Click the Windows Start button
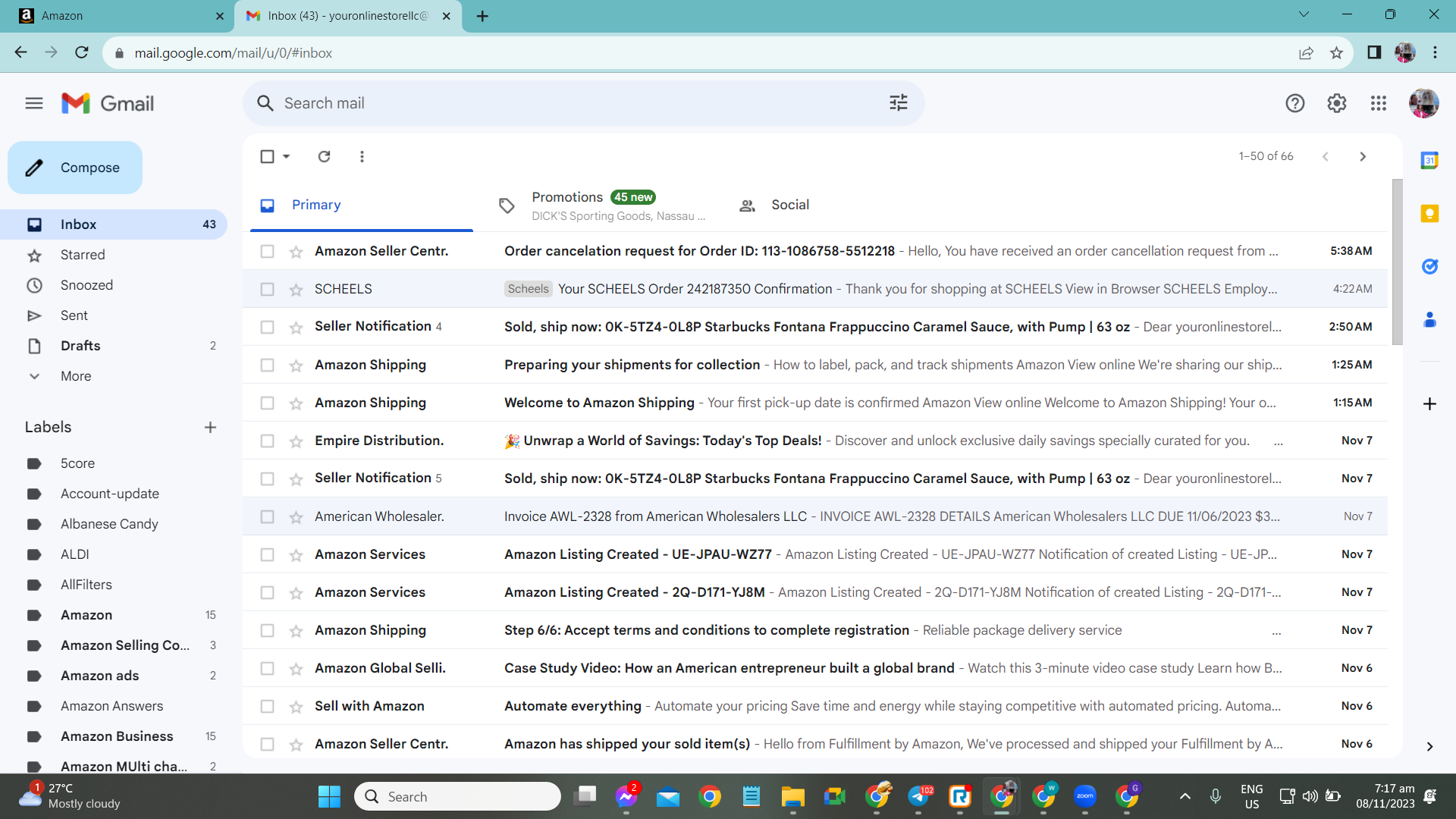Image resolution: width=1456 pixels, height=819 pixels. coord(329,796)
